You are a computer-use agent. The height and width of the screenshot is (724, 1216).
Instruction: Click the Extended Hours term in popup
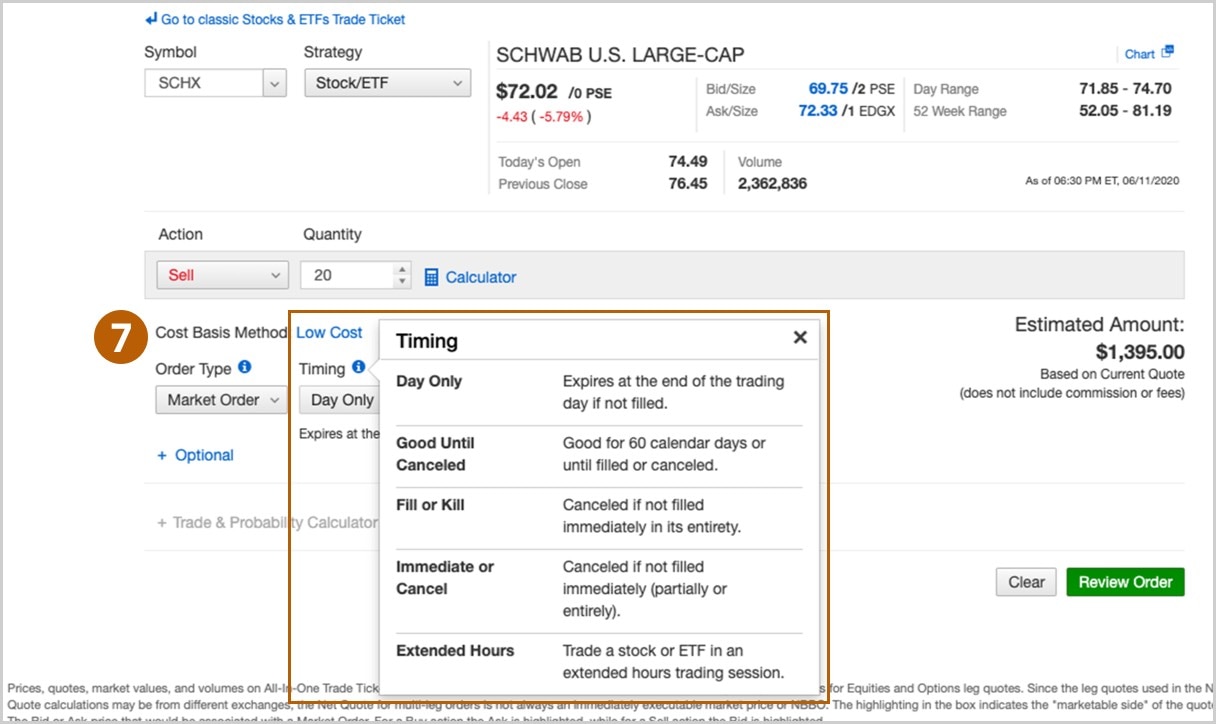click(x=455, y=651)
